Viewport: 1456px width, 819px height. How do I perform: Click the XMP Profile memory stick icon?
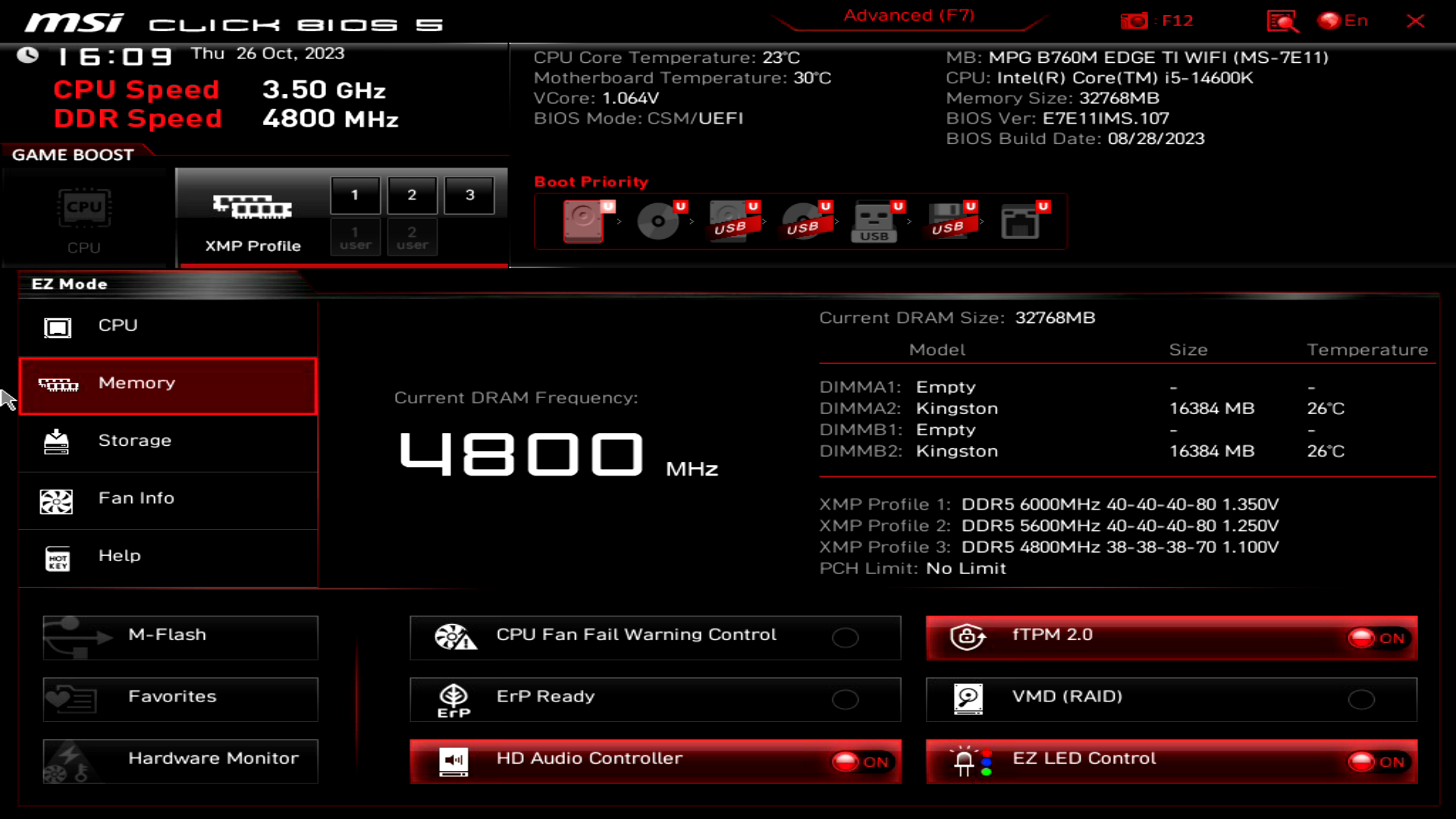pos(253,206)
